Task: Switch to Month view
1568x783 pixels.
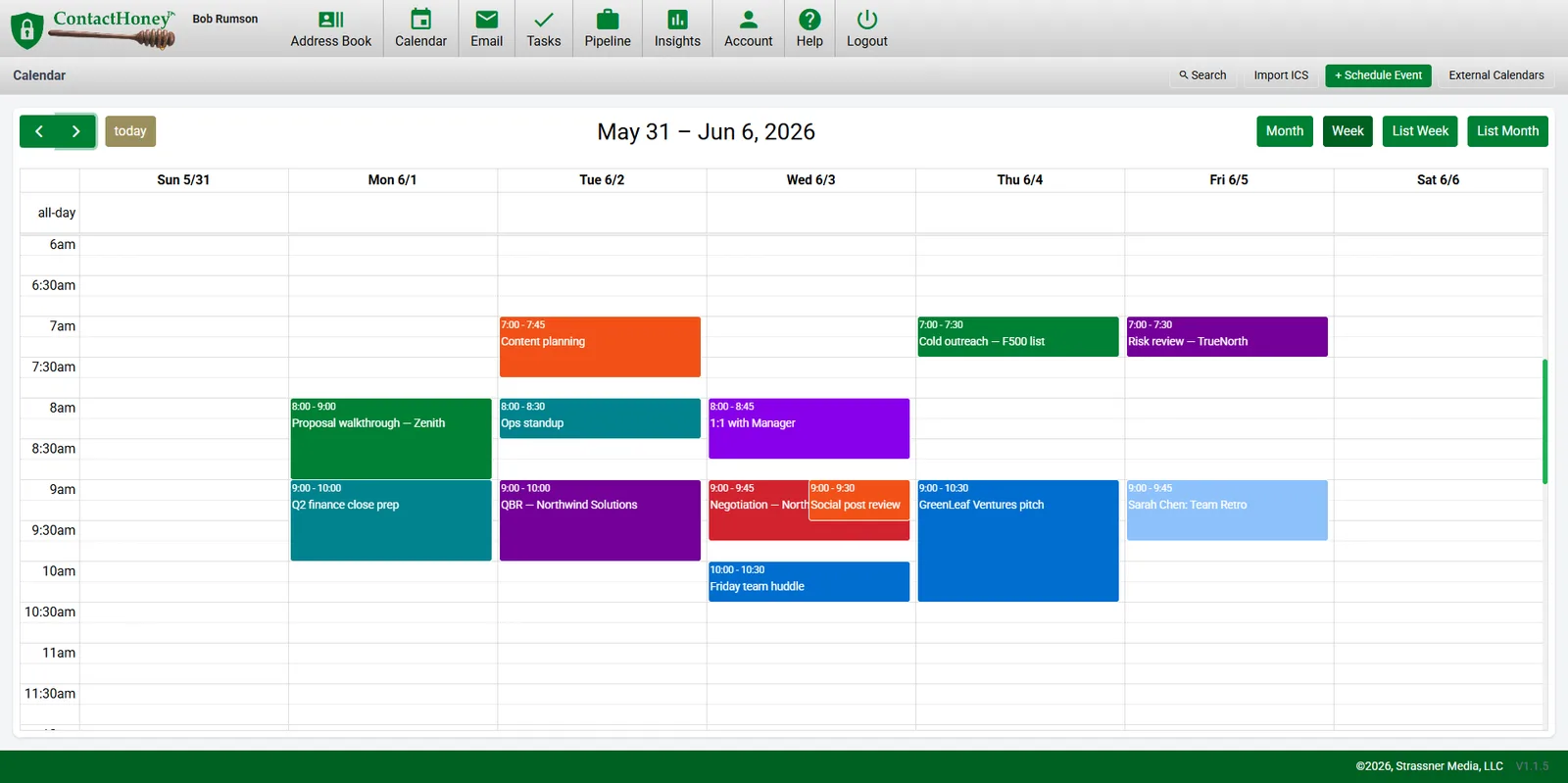Action: 1284,131
